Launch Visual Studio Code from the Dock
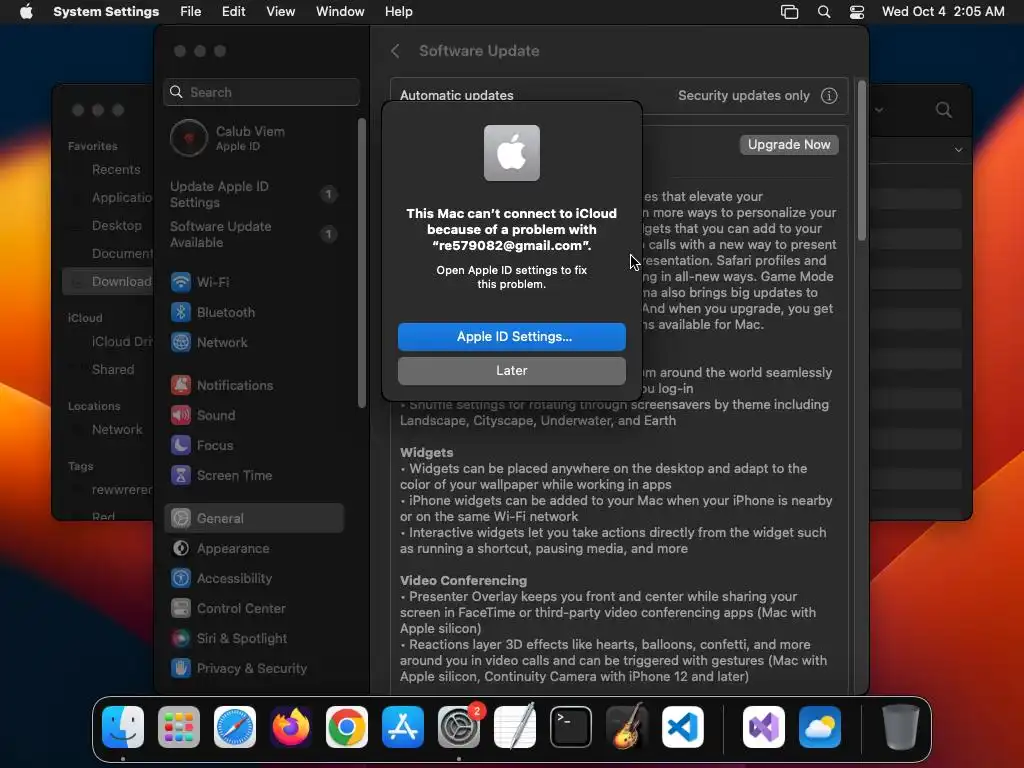This screenshot has height=768, width=1024. click(682, 727)
